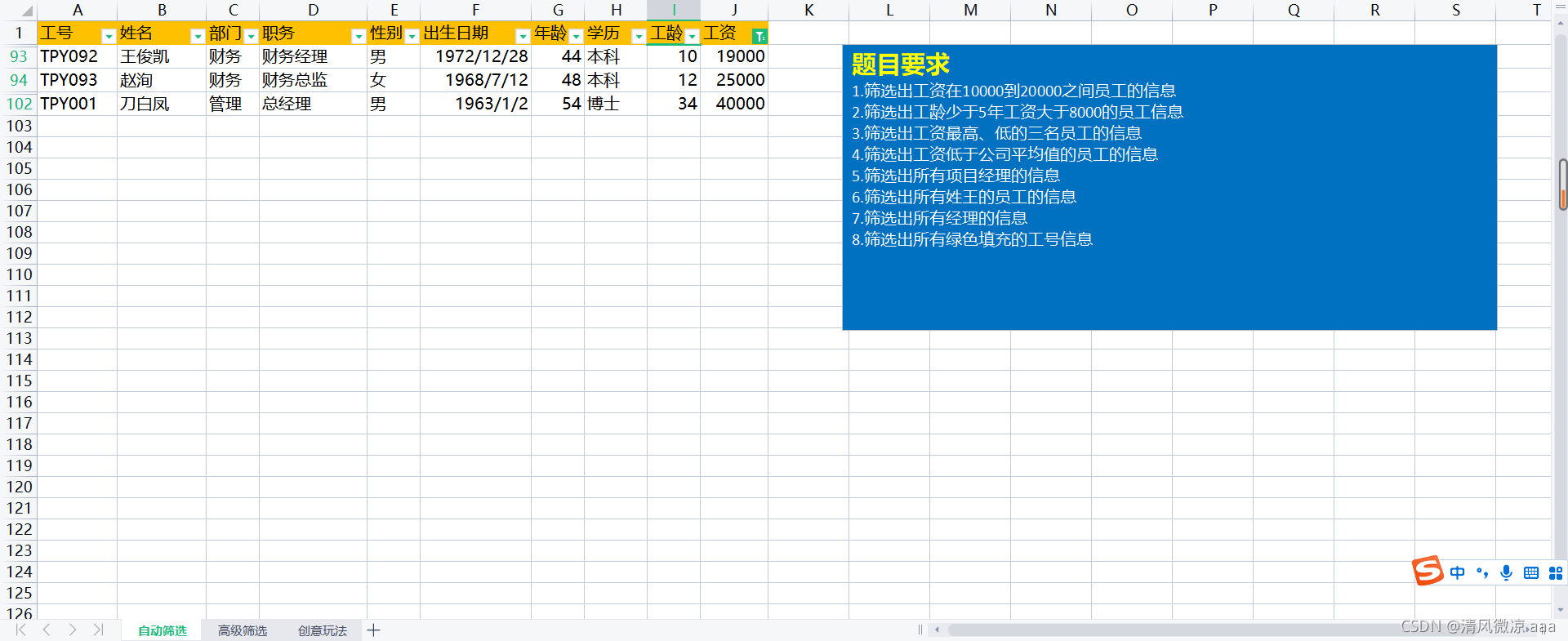The height and width of the screenshot is (641, 1568).
Task: Select column K header
Action: pos(808,10)
